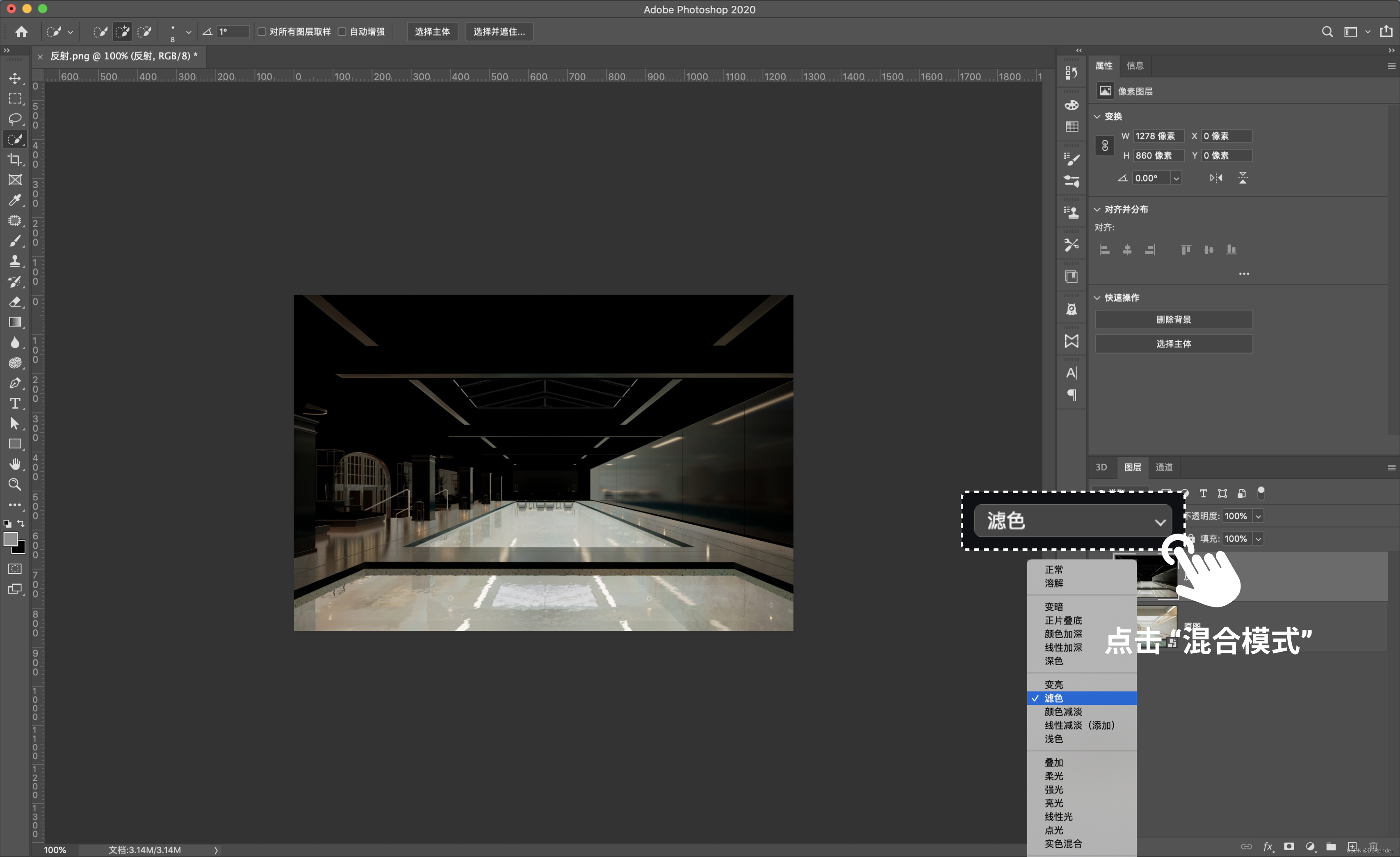Click the 删除背景 button

click(x=1173, y=320)
